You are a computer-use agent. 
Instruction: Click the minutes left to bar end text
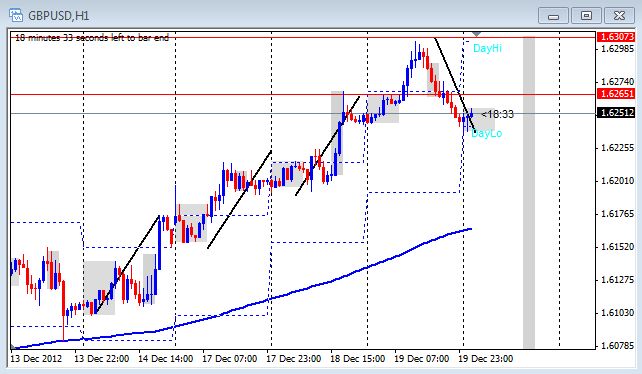[92, 38]
